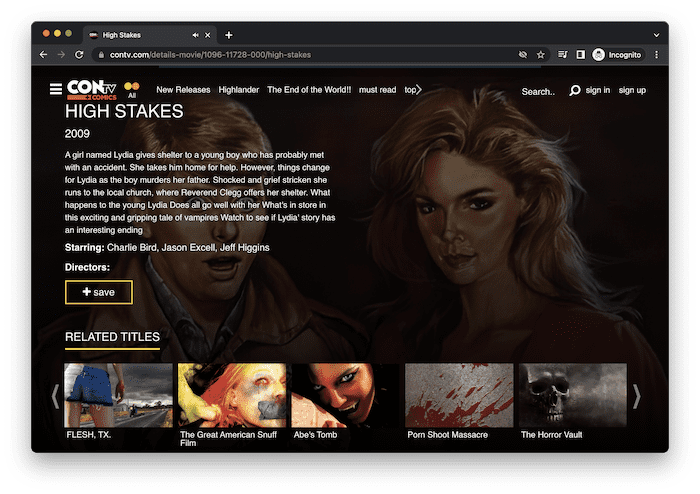This screenshot has width=700, height=494.
Task: Click the movie synopsis paragraph
Action: point(200,192)
